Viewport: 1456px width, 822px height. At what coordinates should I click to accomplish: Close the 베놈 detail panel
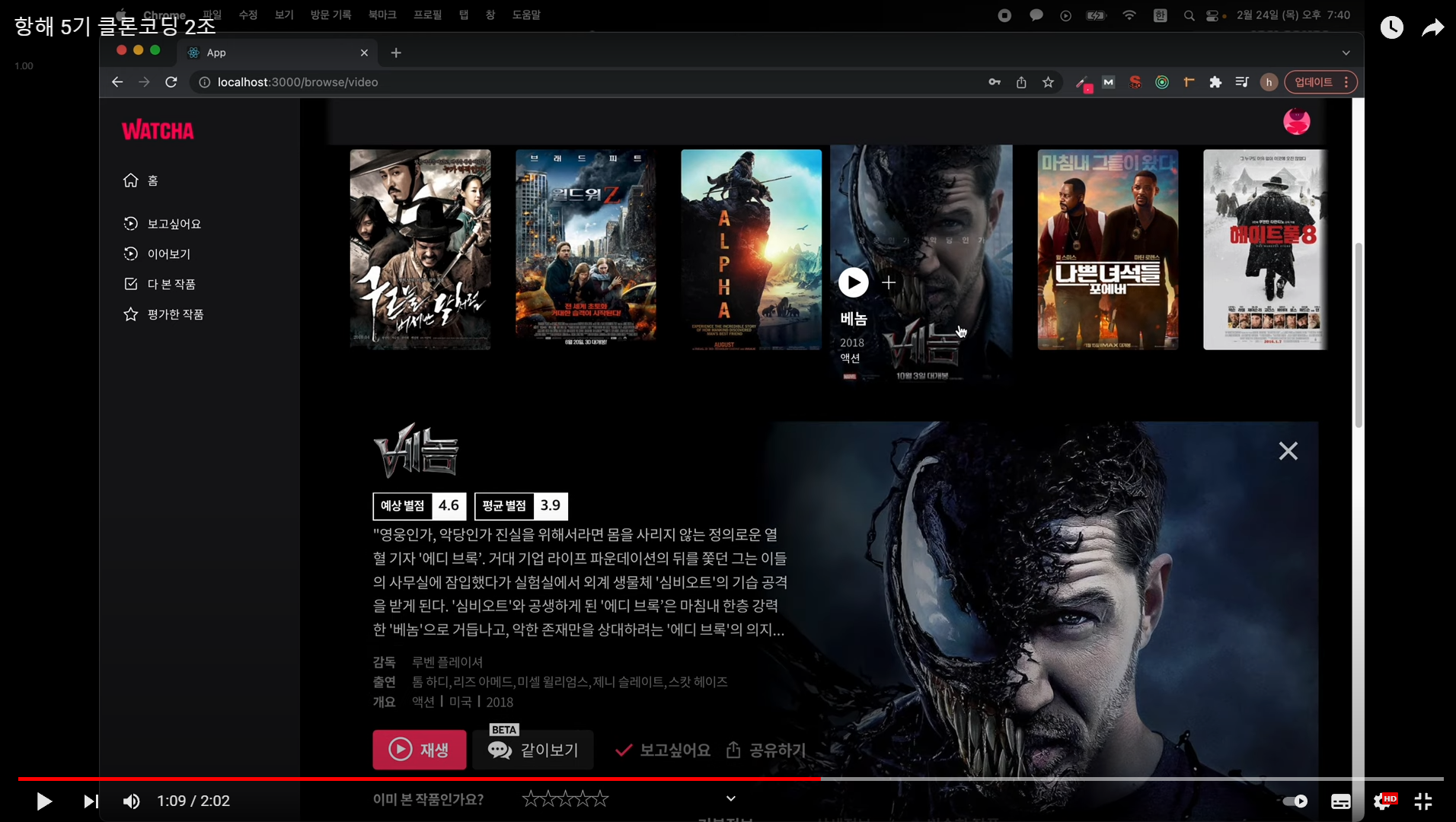(x=1288, y=451)
